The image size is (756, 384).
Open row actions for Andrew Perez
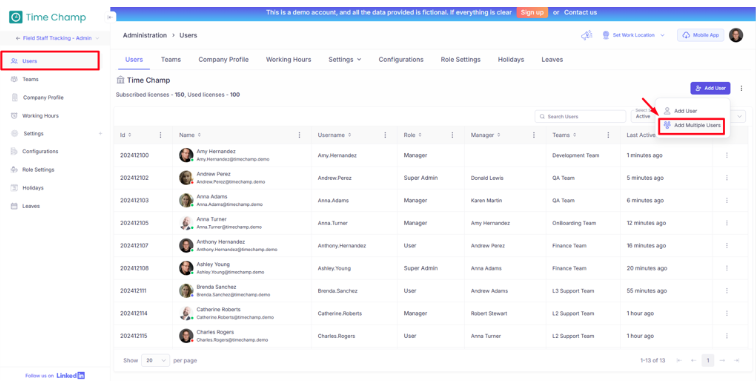click(727, 178)
